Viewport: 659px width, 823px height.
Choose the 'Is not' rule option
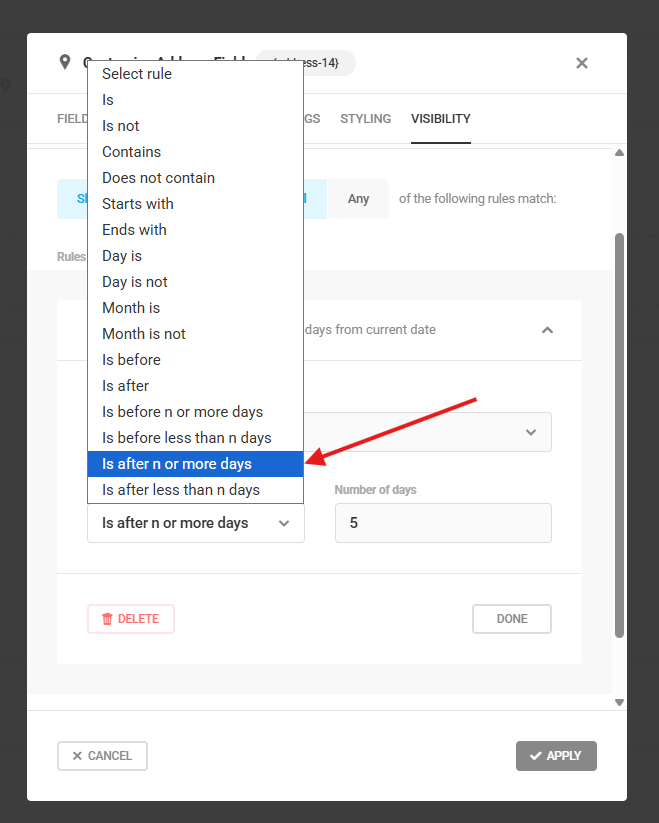(x=195, y=126)
